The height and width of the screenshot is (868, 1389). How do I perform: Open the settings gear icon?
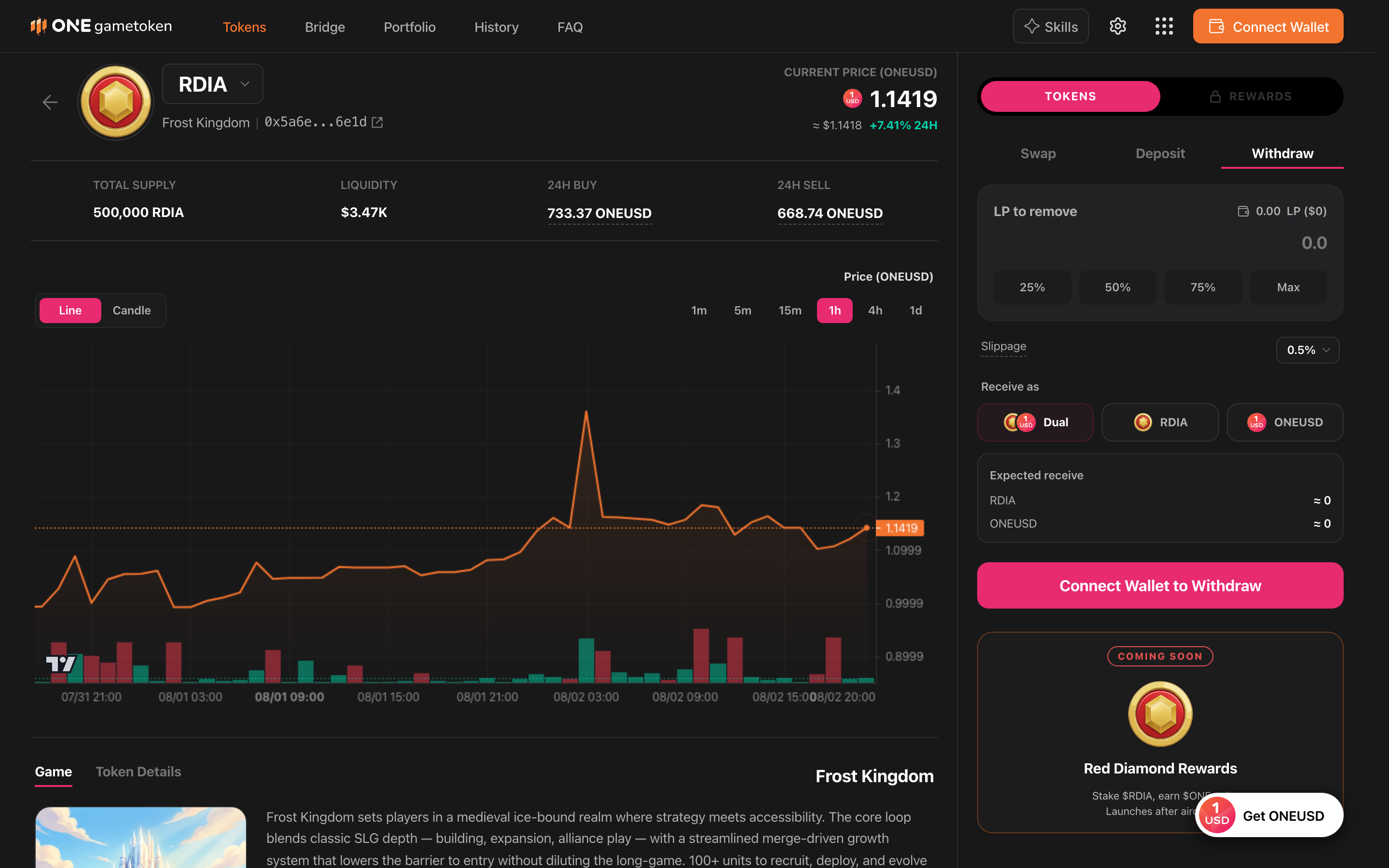click(x=1117, y=27)
